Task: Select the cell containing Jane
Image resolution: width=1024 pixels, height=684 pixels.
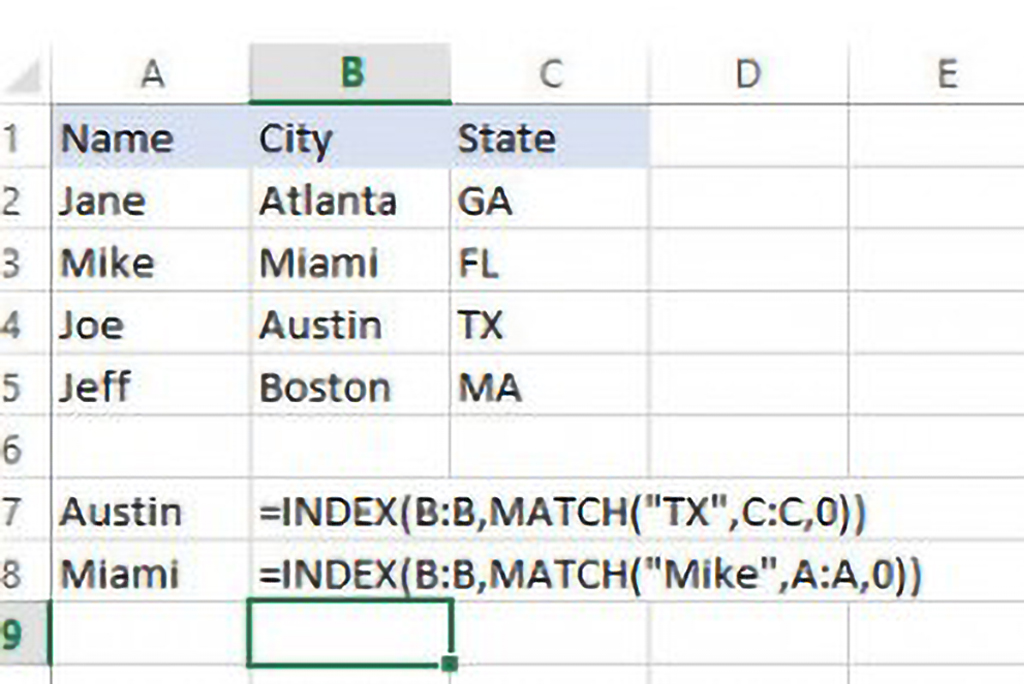Action: [x=152, y=202]
